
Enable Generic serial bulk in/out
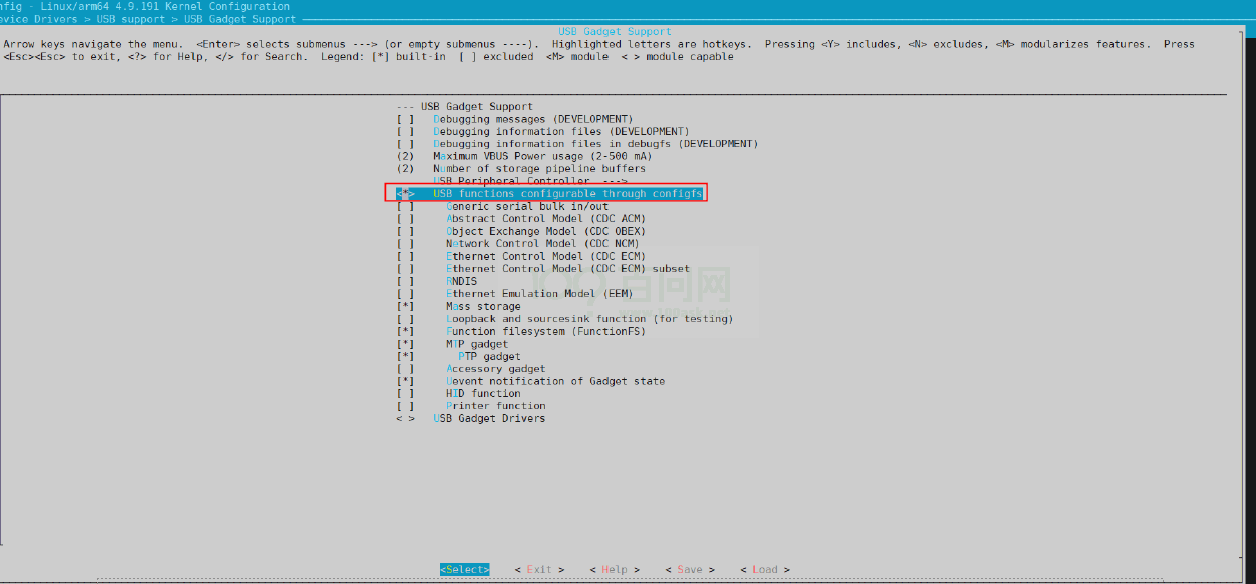tap(502, 206)
